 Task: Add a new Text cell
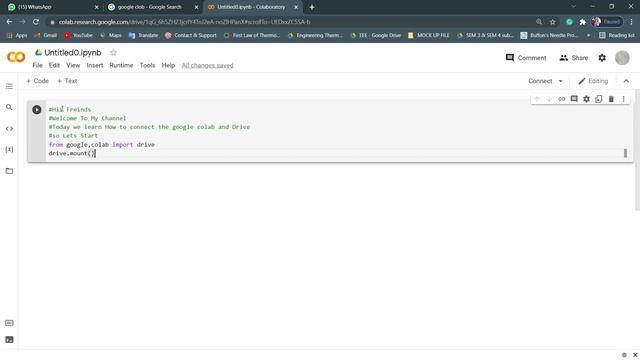click(67, 81)
